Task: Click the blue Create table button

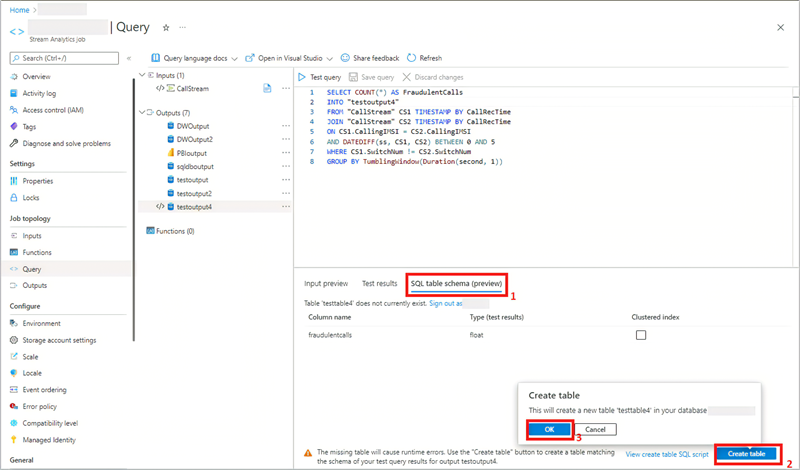Action: tap(746, 454)
